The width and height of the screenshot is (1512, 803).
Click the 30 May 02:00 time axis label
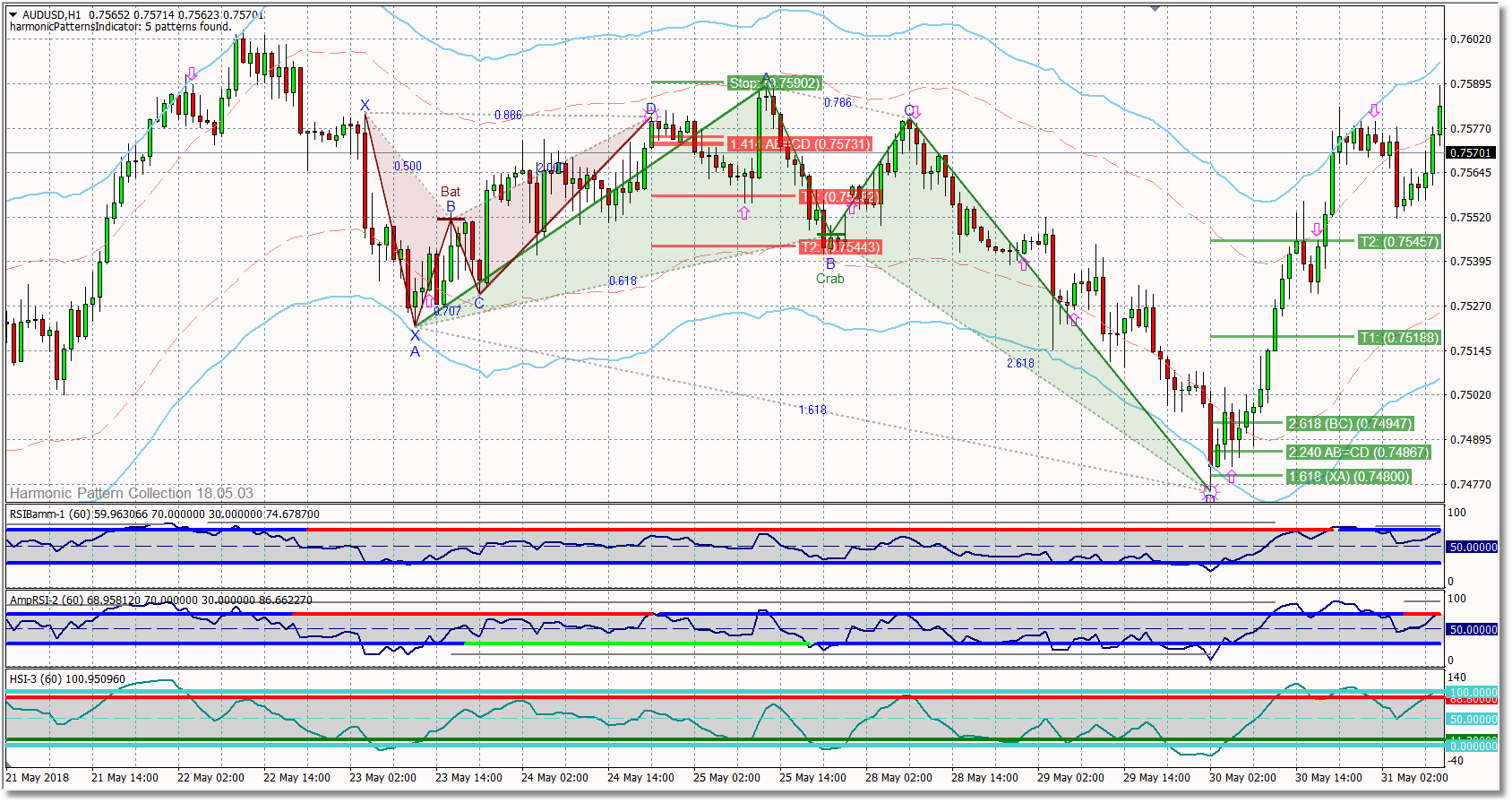click(1242, 778)
